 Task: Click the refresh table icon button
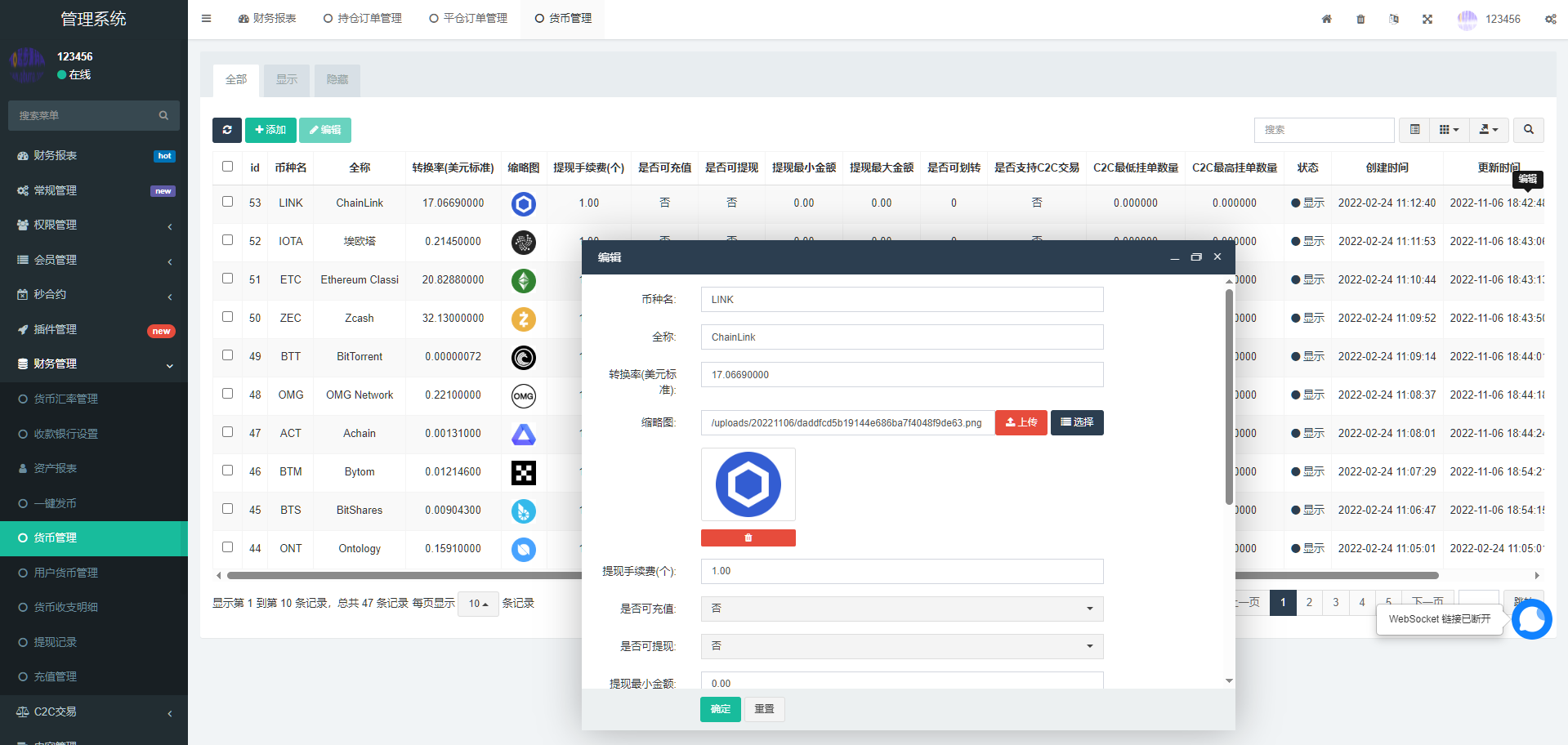click(x=227, y=130)
